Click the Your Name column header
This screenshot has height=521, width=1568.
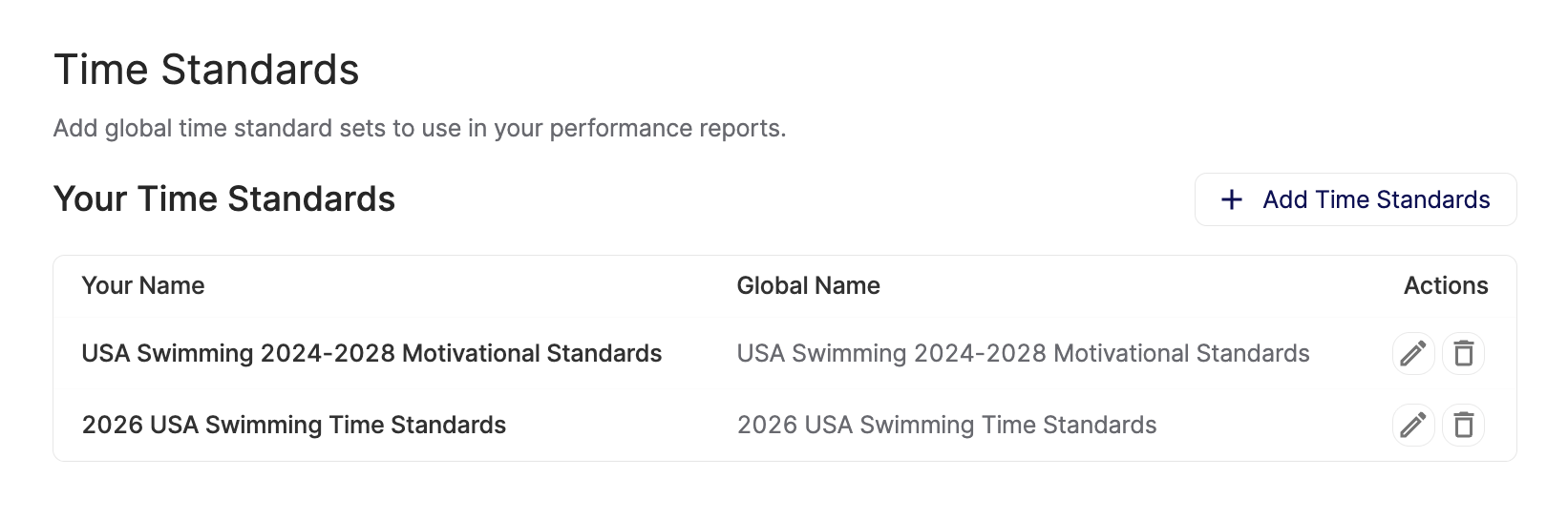point(143,285)
